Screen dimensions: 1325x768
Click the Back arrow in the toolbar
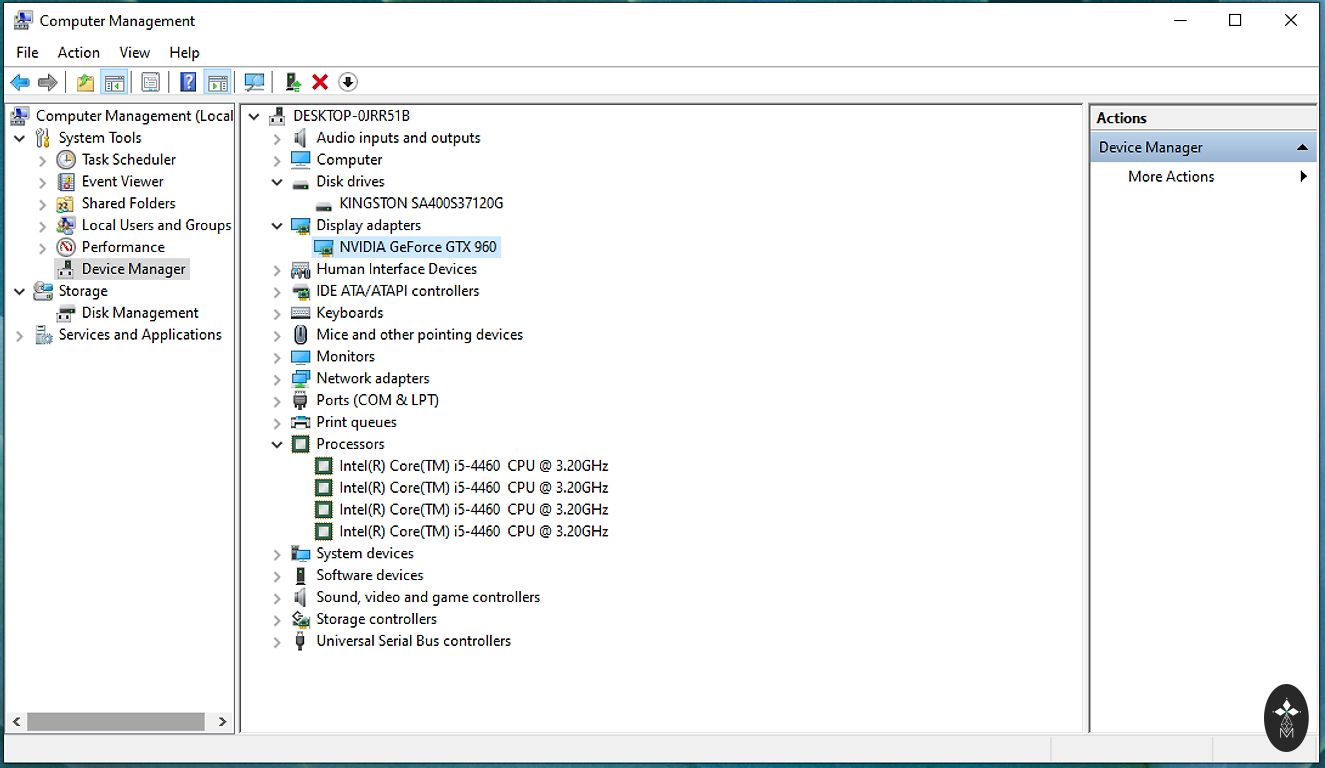pyautogui.click(x=20, y=82)
